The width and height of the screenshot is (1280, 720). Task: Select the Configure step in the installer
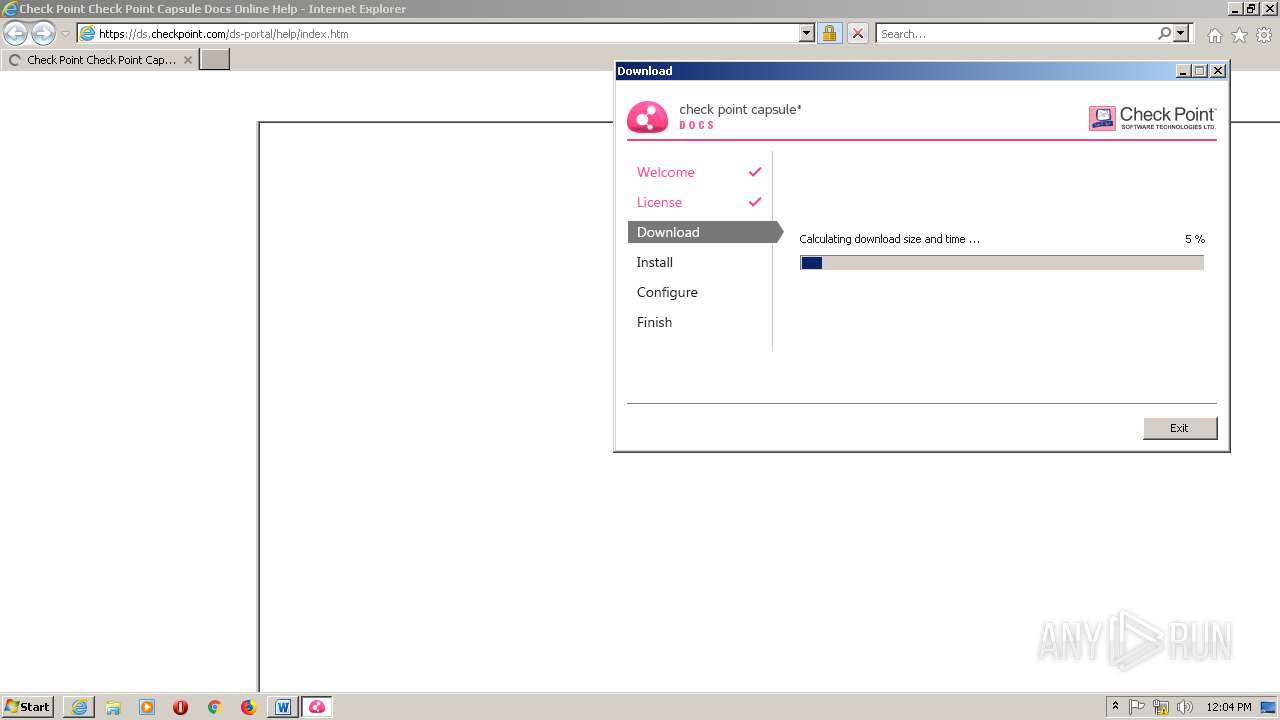tap(667, 292)
